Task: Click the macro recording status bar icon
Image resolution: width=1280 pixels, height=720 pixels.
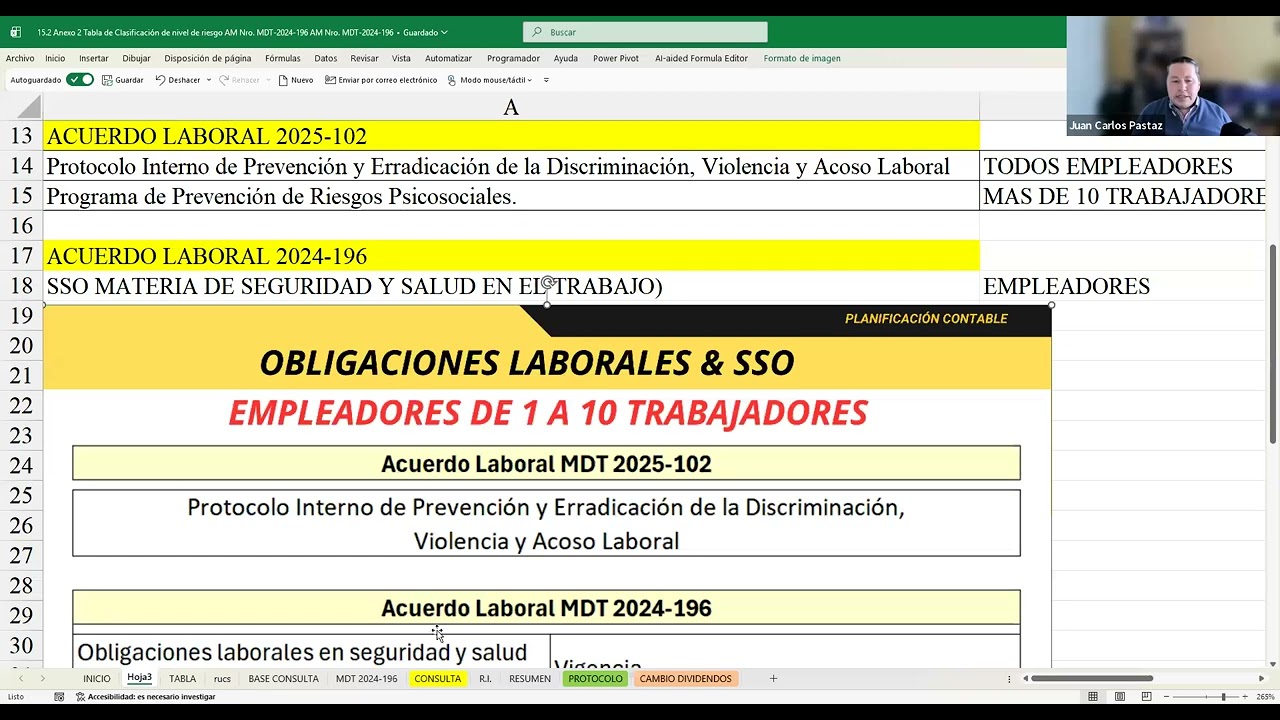Action: [x=59, y=697]
